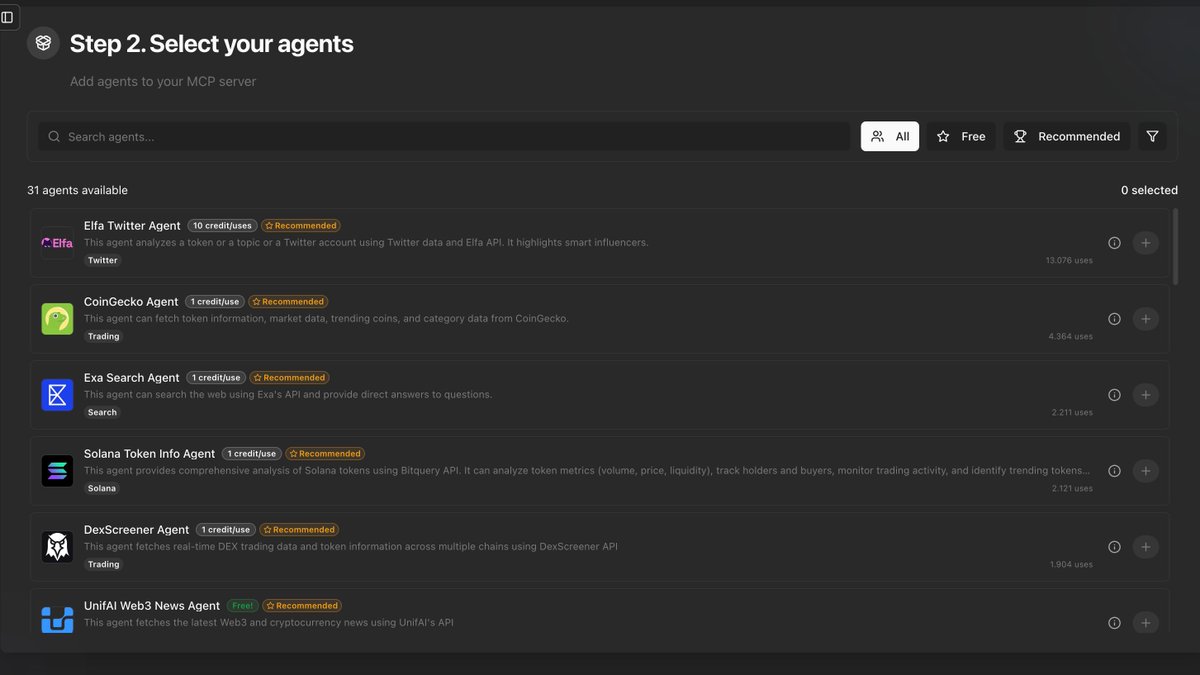Click the 0 selected counter
The width and height of the screenshot is (1200, 675).
1149,190
